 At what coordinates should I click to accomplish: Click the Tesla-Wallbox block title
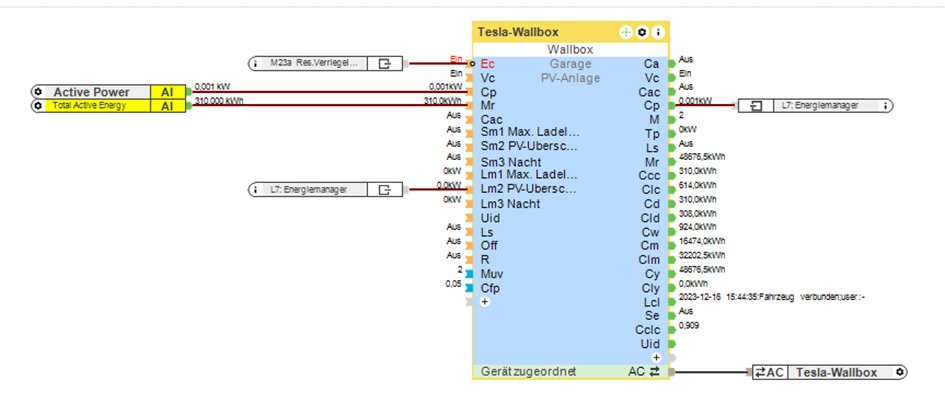point(518,33)
